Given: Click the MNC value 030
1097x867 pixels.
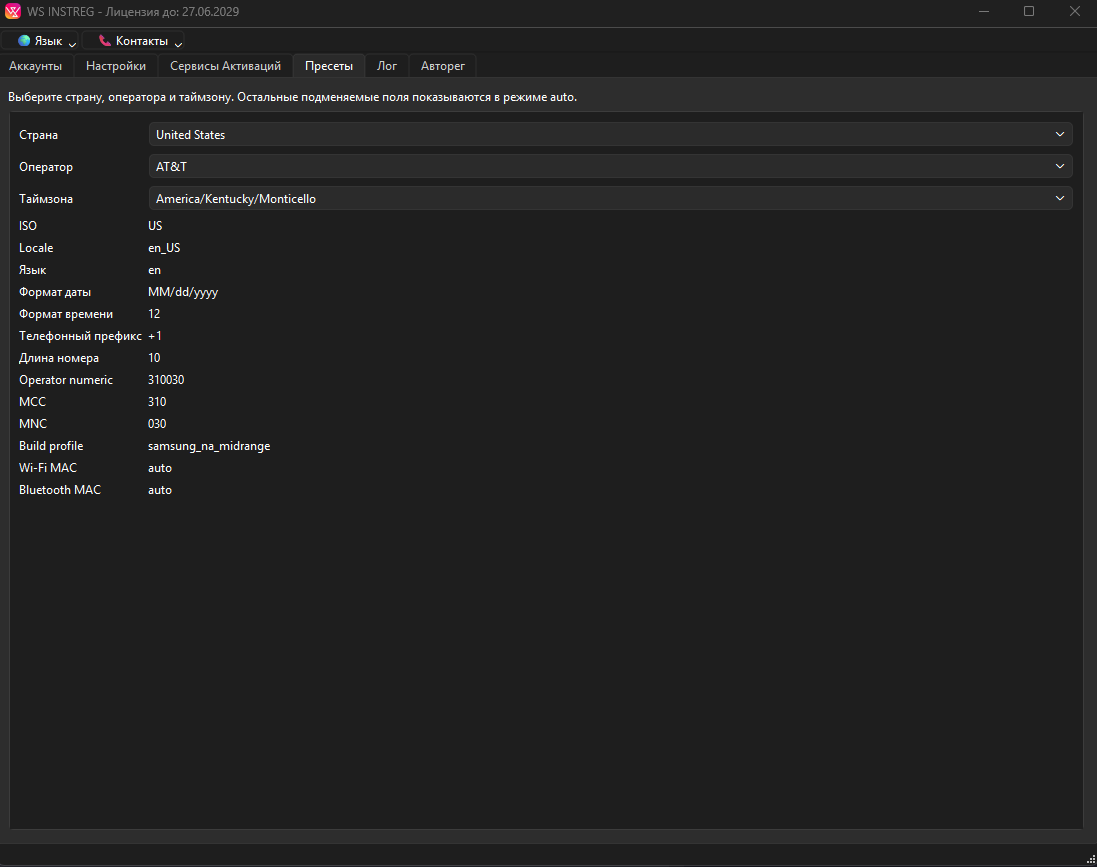Looking at the screenshot, I should tap(157, 424).
